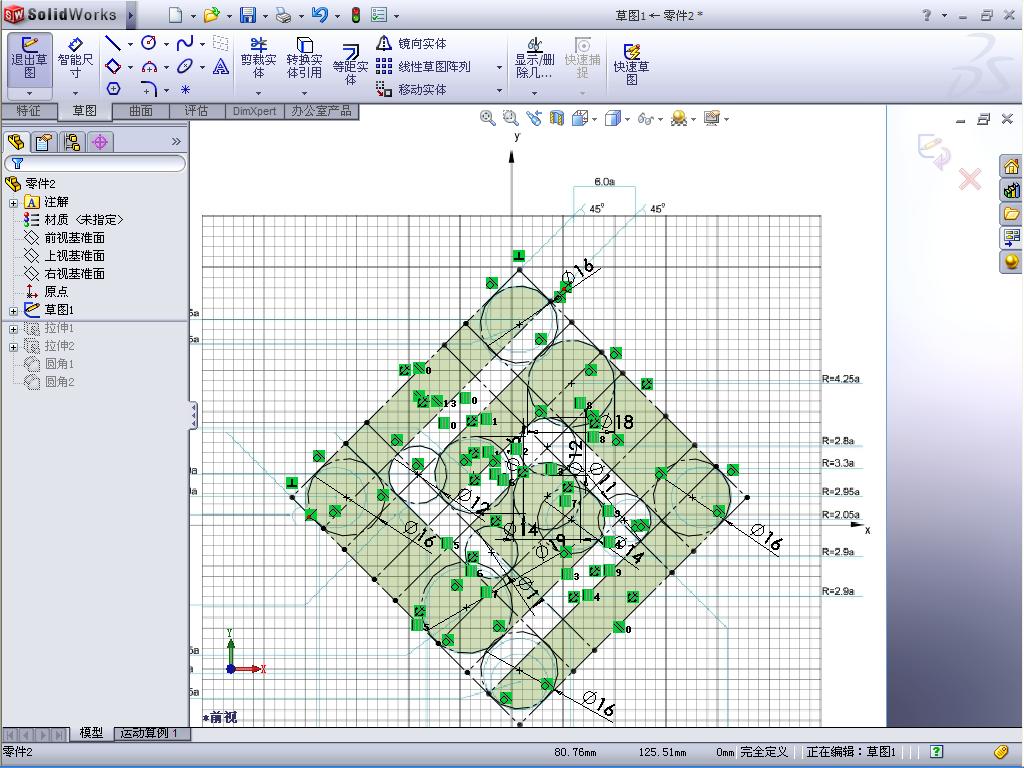This screenshot has height=768, width=1024.
Task: Select the Sketch Fillet tool
Action: pyautogui.click(x=149, y=88)
